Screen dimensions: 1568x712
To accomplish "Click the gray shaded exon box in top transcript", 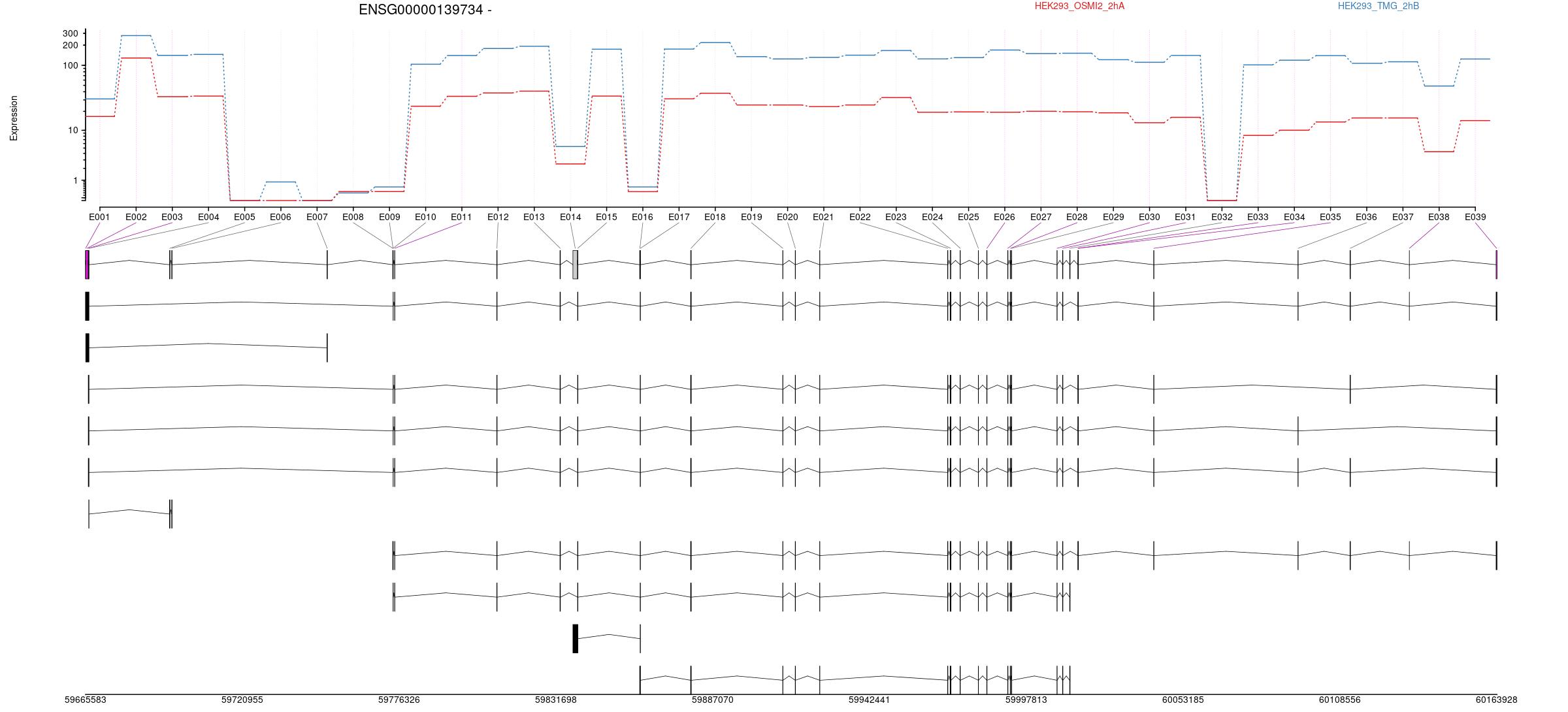I will pos(575,265).
